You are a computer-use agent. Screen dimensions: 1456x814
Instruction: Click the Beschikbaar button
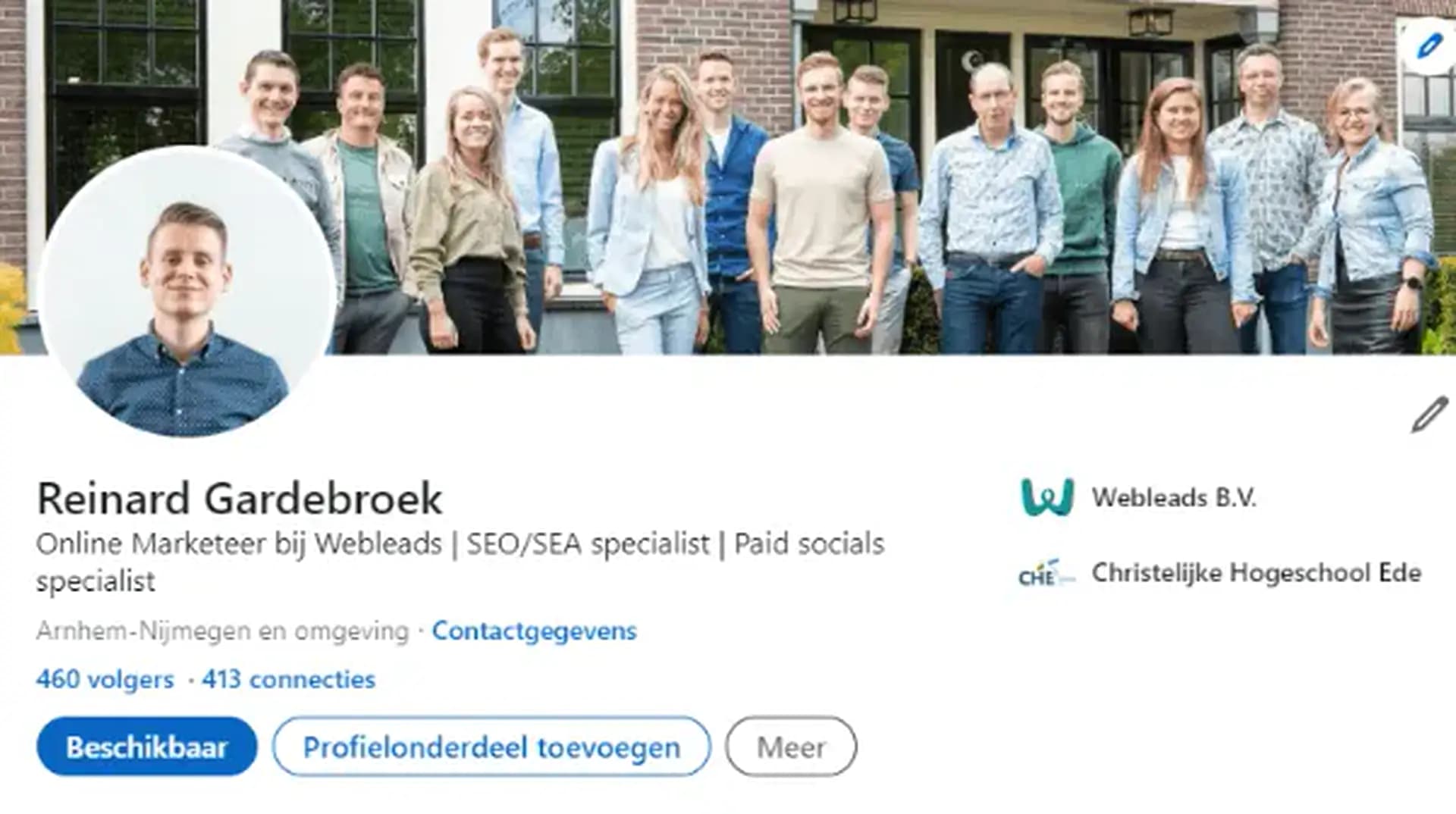147,747
